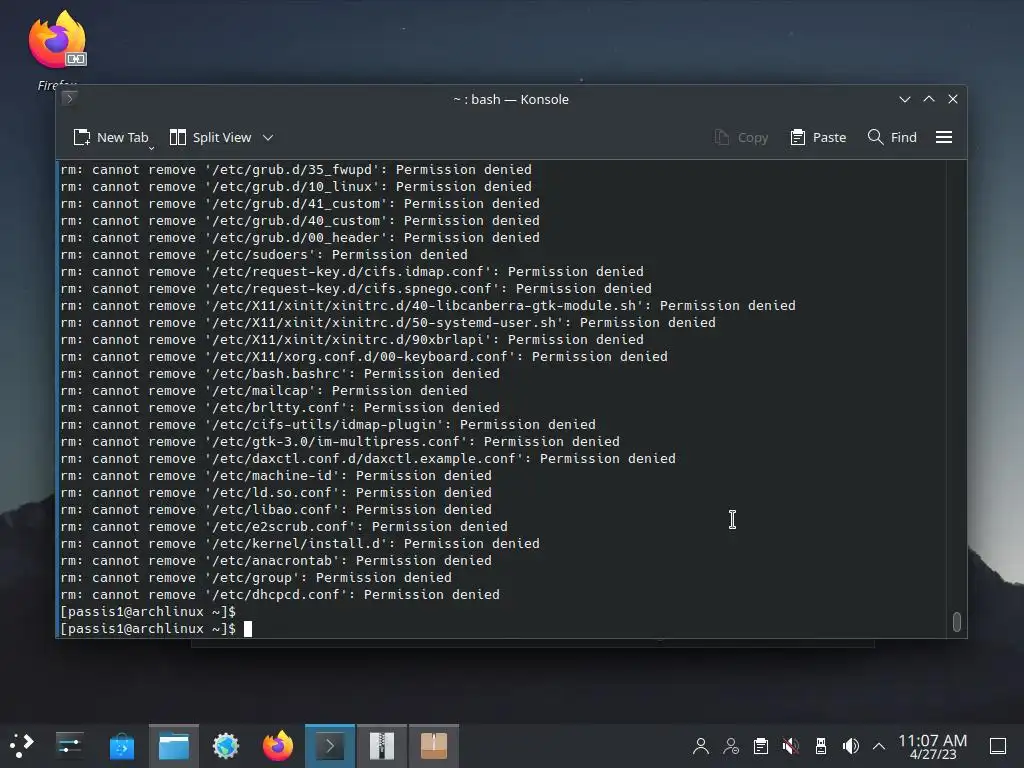This screenshot has width=1024, height=768.
Task: Click the '/etc/sudoers' permission denied line
Action: click(264, 255)
